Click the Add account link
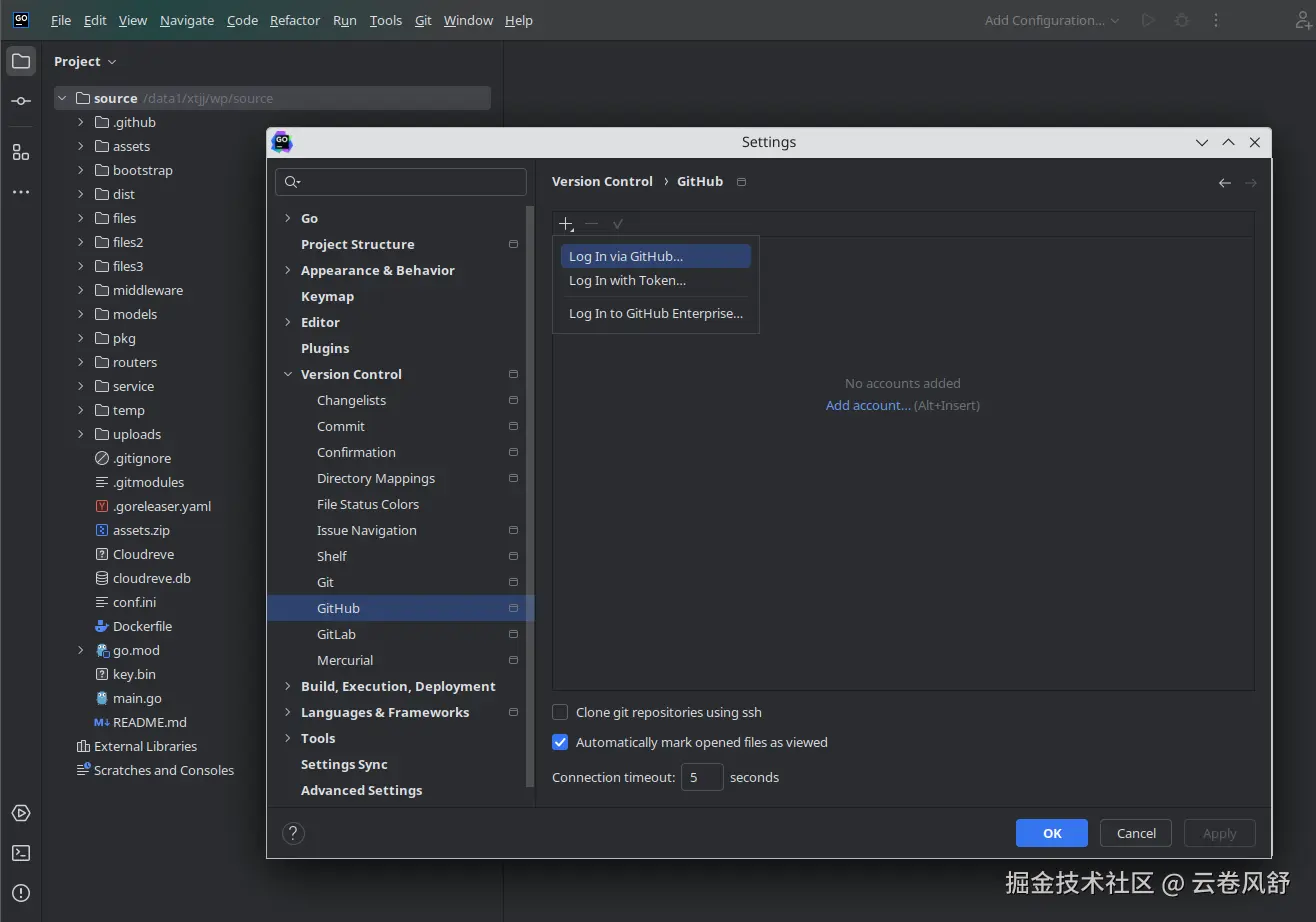 tap(868, 405)
